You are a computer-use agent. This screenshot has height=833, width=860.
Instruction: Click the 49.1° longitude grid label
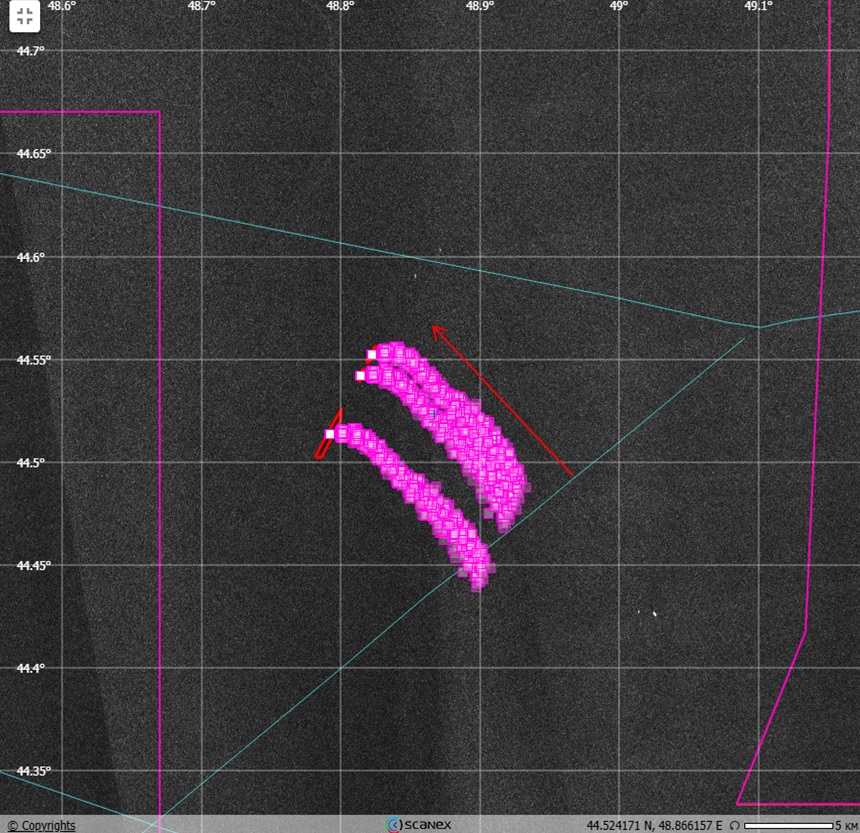point(758,6)
